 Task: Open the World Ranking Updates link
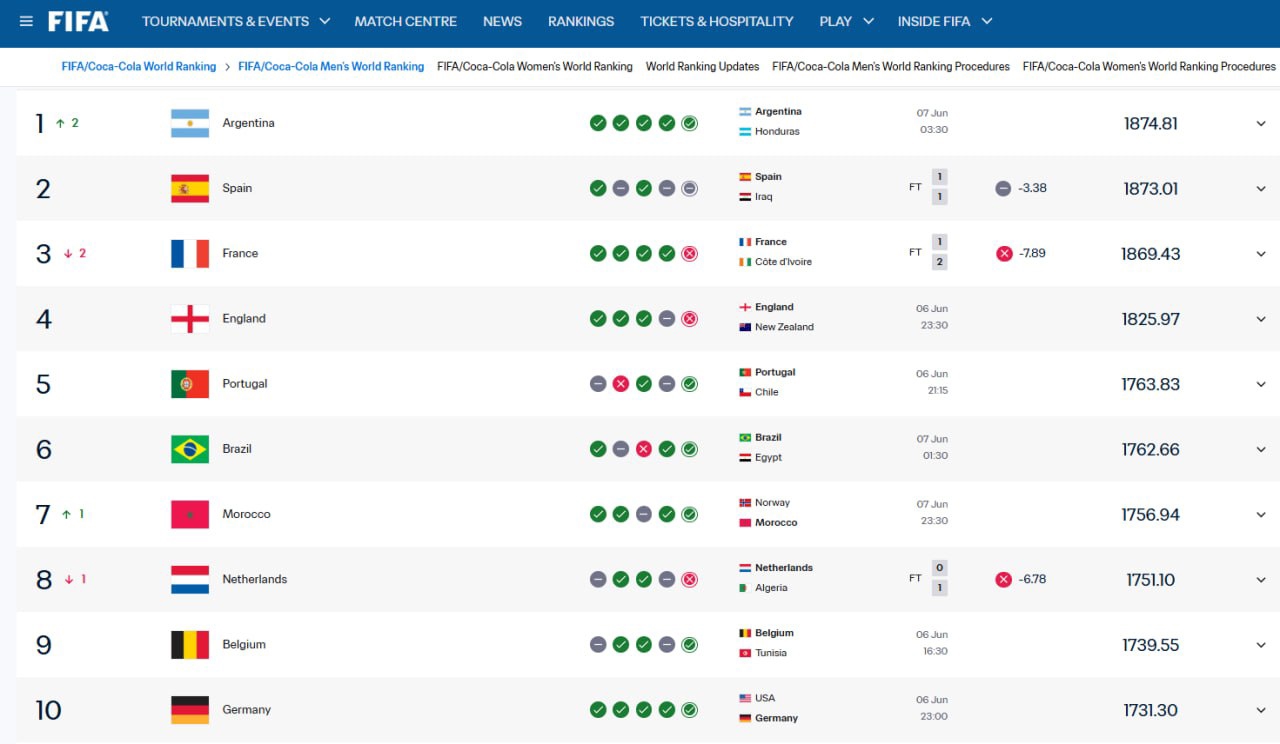[x=702, y=66]
